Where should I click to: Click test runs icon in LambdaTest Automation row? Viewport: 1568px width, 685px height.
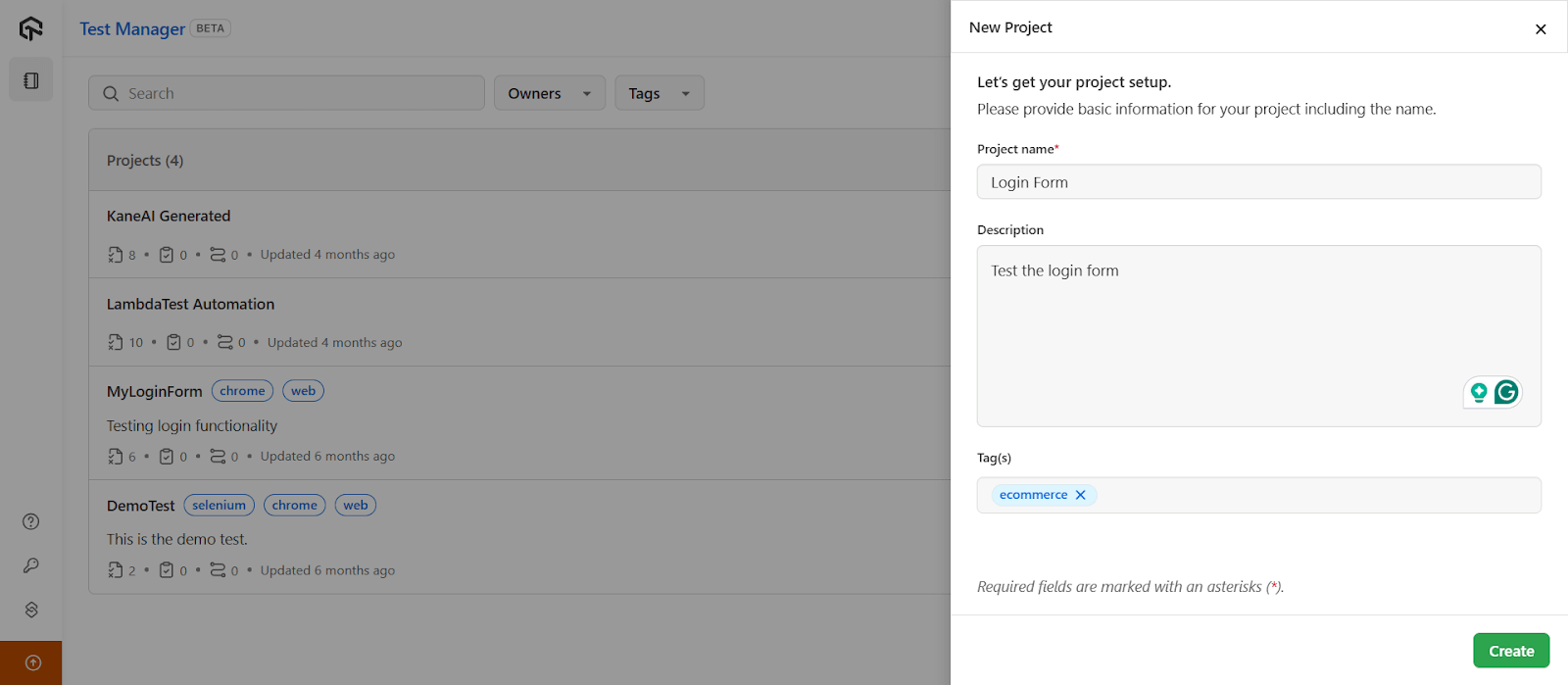(173, 342)
